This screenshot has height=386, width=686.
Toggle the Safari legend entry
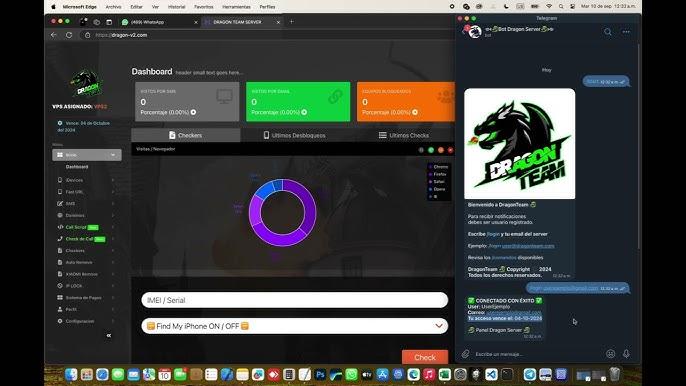[437, 182]
